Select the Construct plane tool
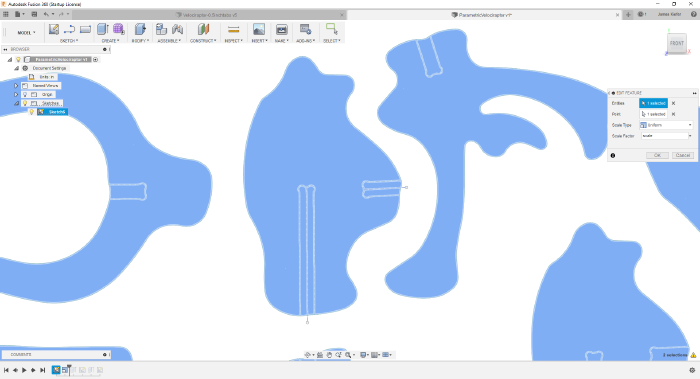This screenshot has width=700, height=379. [203, 29]
